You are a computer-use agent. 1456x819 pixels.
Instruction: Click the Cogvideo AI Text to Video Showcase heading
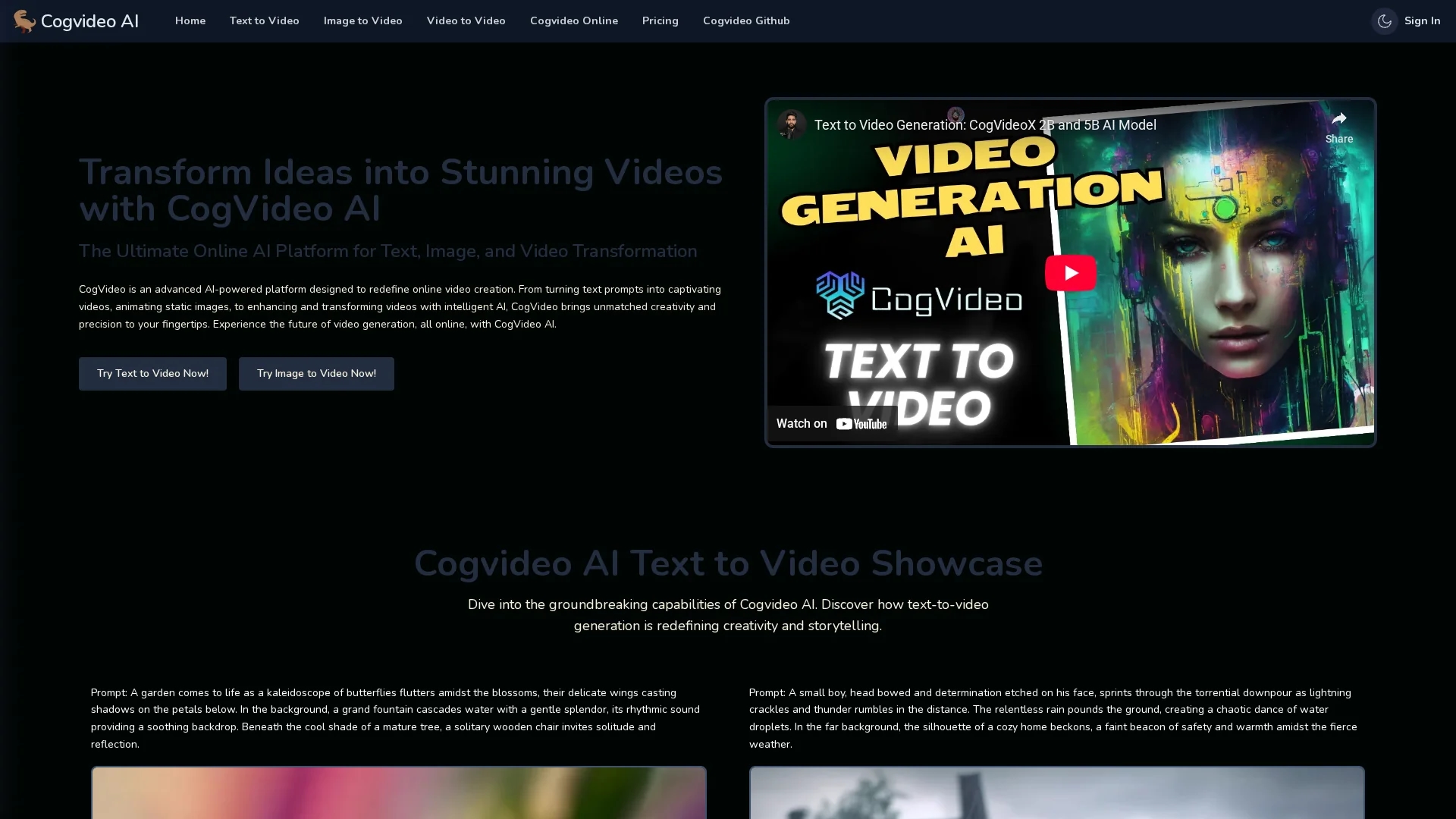tap(728, 563)
